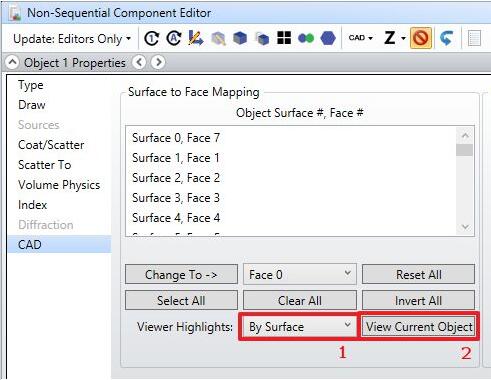Click the blue cube object icon

click(240, 38)
